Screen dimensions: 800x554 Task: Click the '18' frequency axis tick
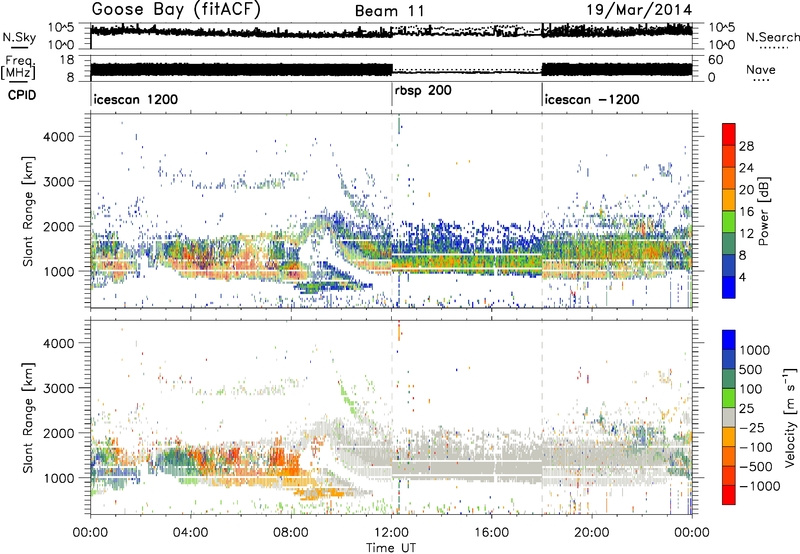[x=67, y=60]
